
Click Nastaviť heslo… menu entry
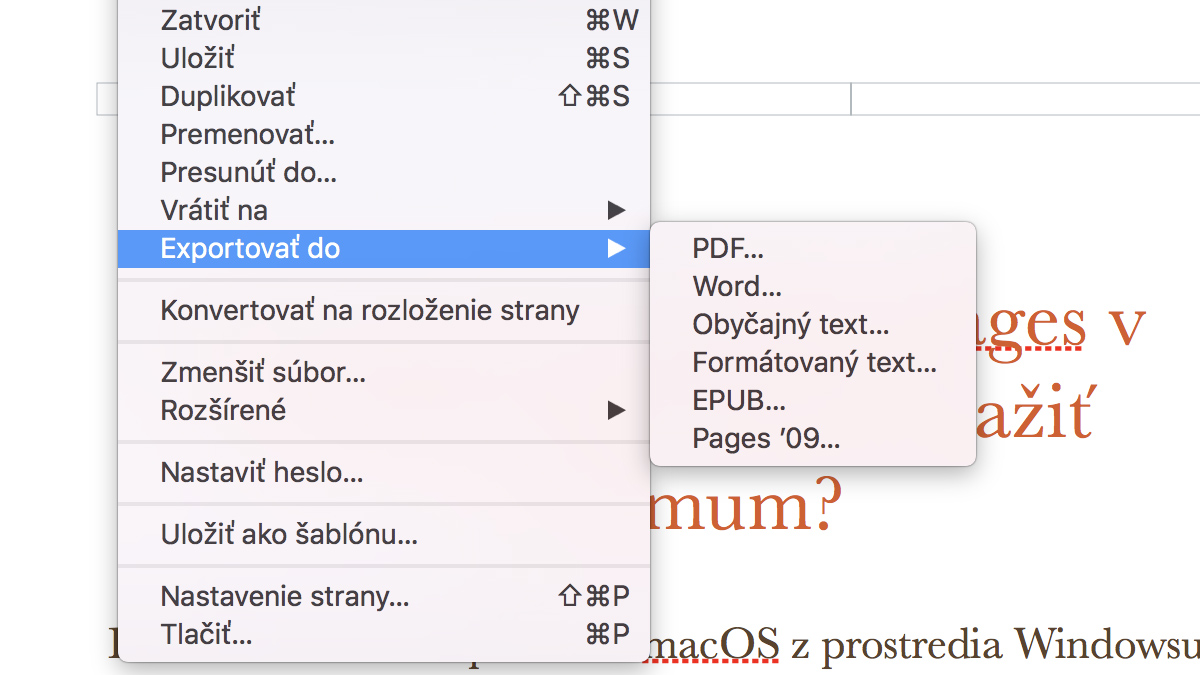point(384,472)
